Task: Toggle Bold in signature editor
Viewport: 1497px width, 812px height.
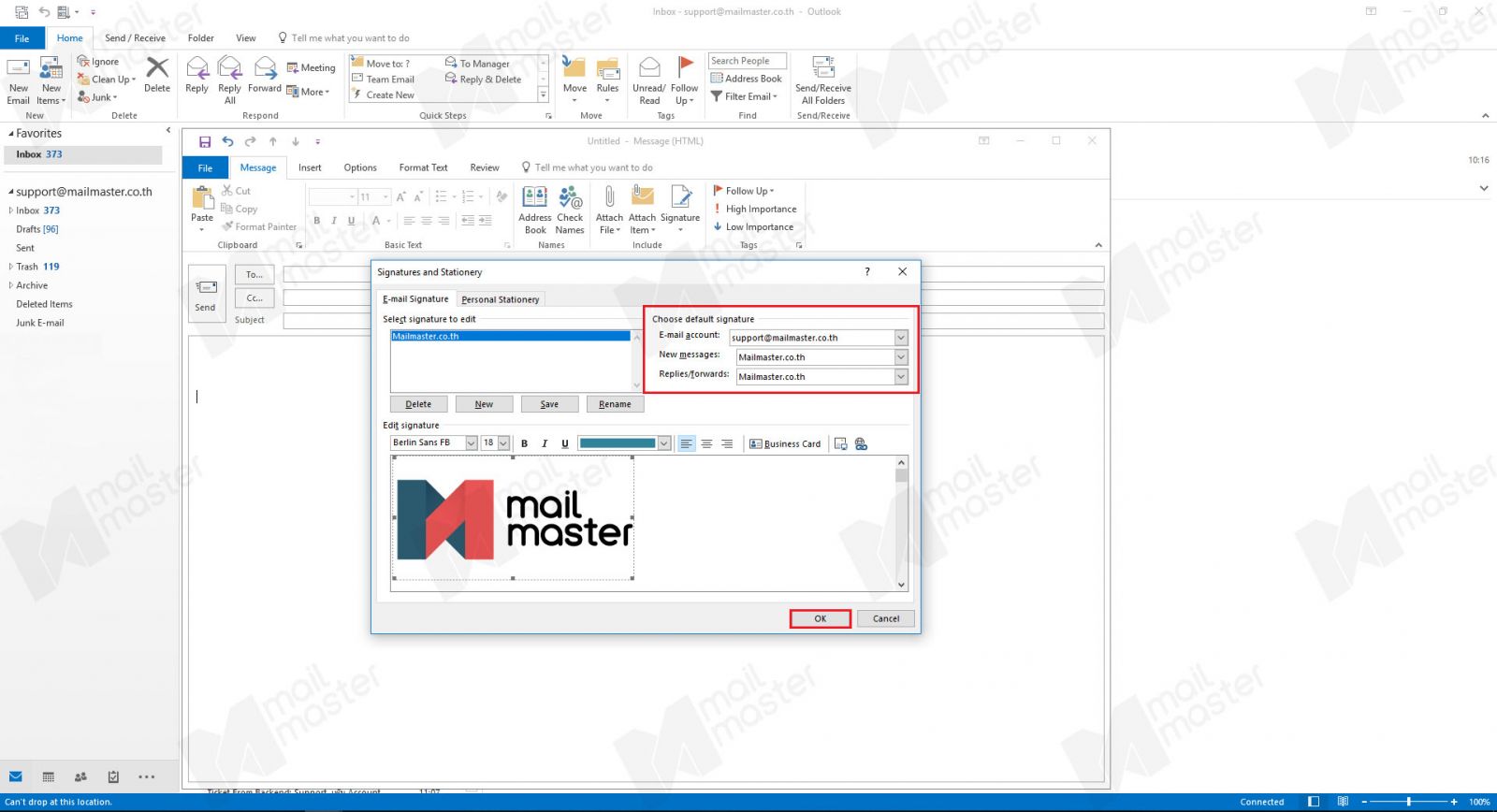Action: click(x=524, y=443)
